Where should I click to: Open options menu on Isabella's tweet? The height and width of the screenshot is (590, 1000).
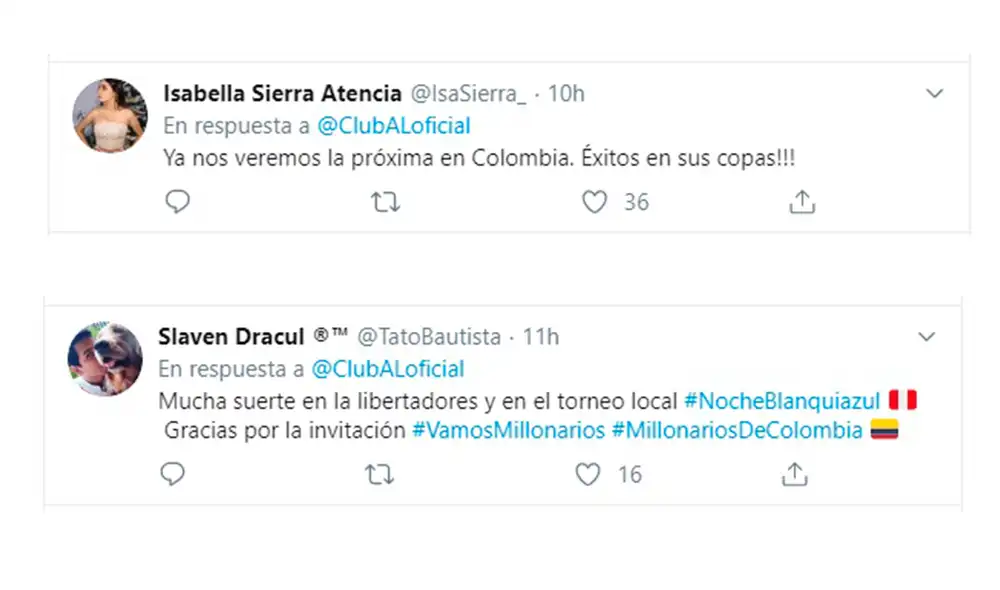(936, 92)
